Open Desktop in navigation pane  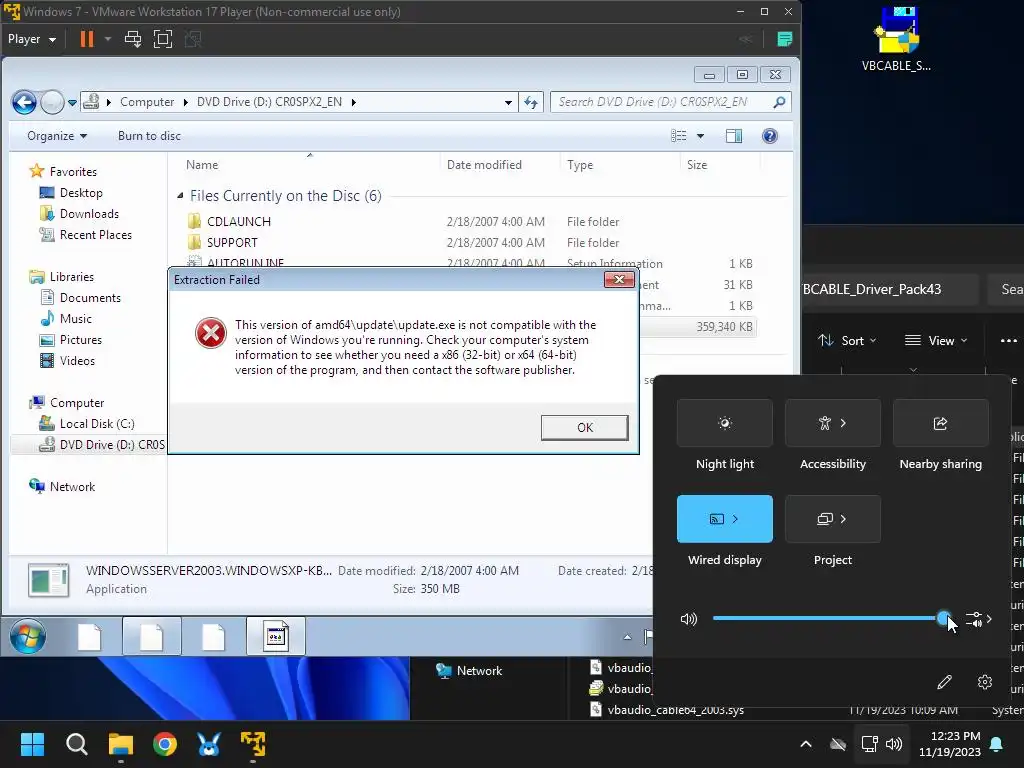[81, 193]
